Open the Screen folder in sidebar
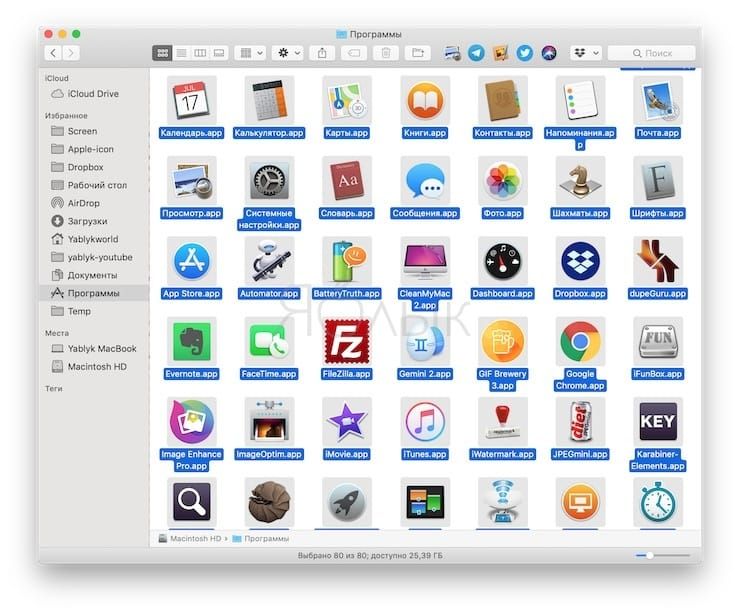740x615 pixels. (x=94, y=131)
